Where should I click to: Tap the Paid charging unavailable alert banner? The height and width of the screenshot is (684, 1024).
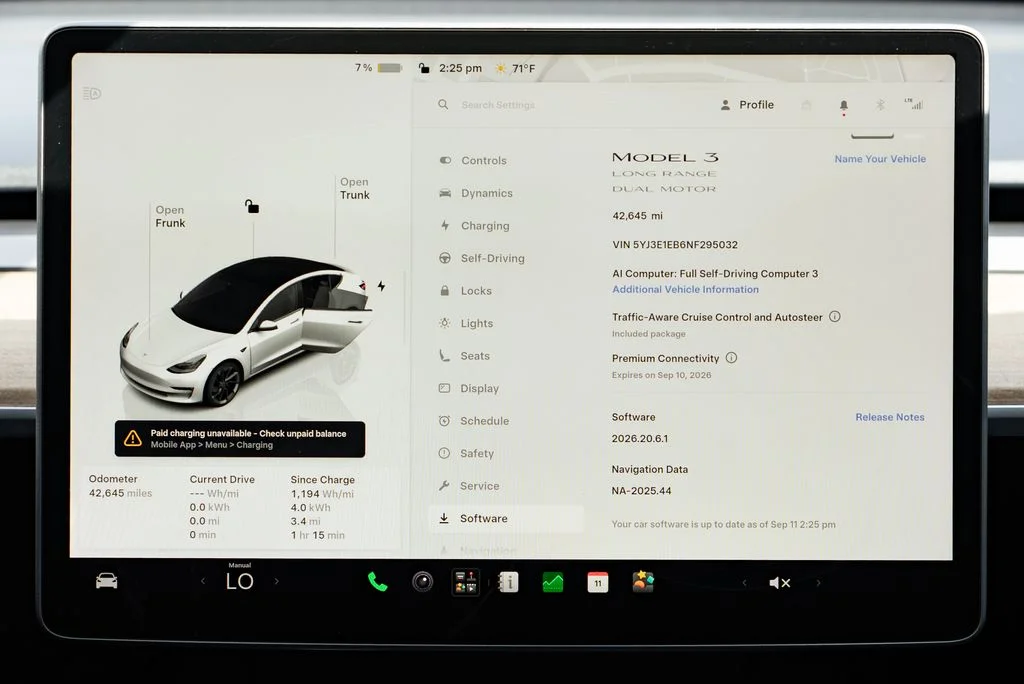coord(240,439)
